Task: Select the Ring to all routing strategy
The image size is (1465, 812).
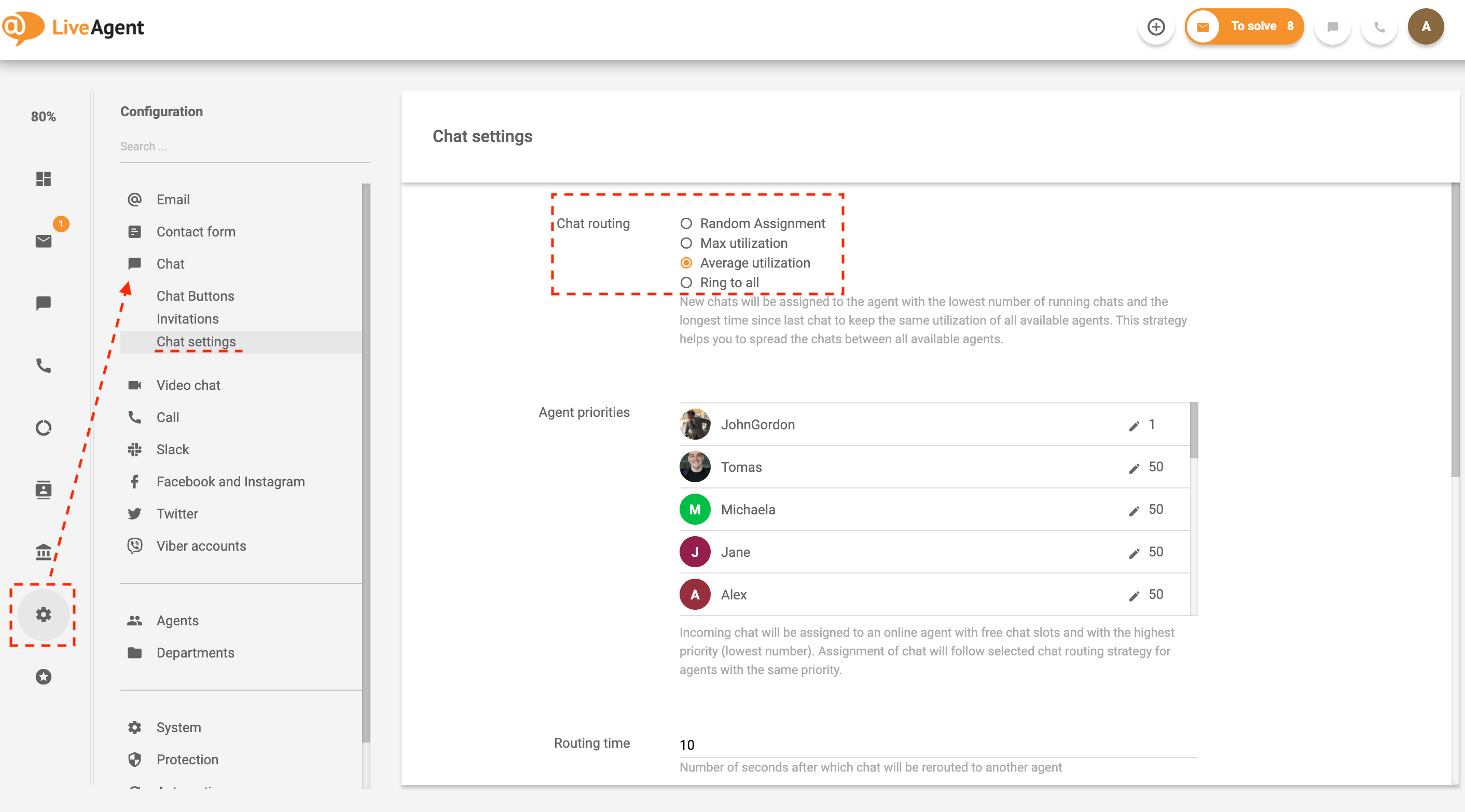Action: [x=686, y=282]
